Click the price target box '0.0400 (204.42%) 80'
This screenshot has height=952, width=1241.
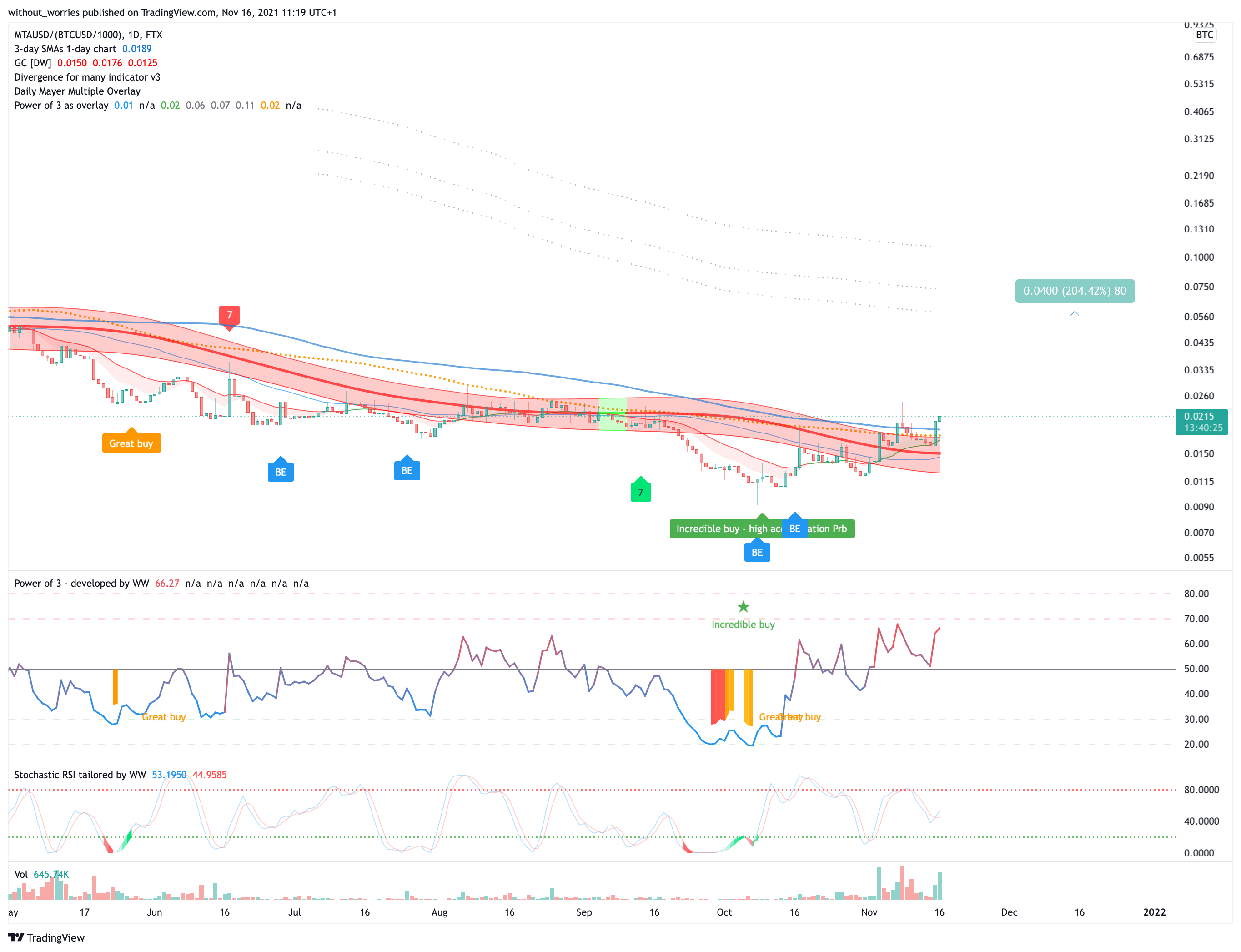1075,291
